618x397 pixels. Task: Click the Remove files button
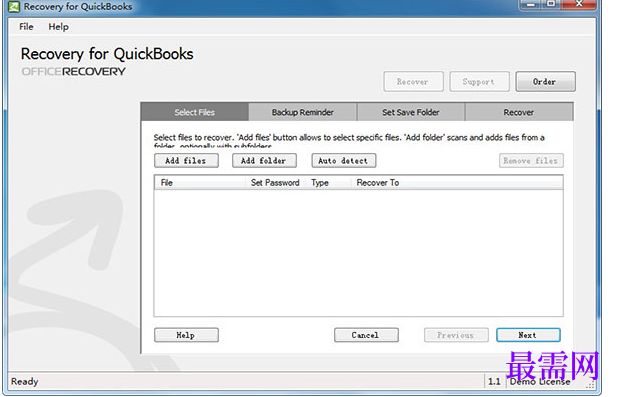pos(531,161)
